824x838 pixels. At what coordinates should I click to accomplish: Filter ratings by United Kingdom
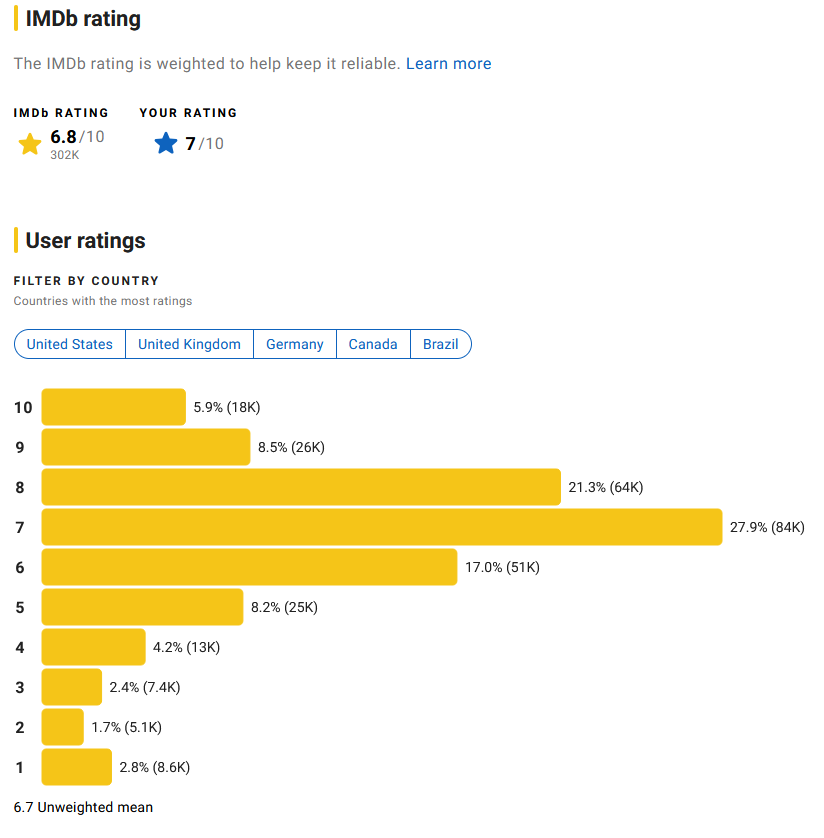pyautogui.click(x=189, y=344)
